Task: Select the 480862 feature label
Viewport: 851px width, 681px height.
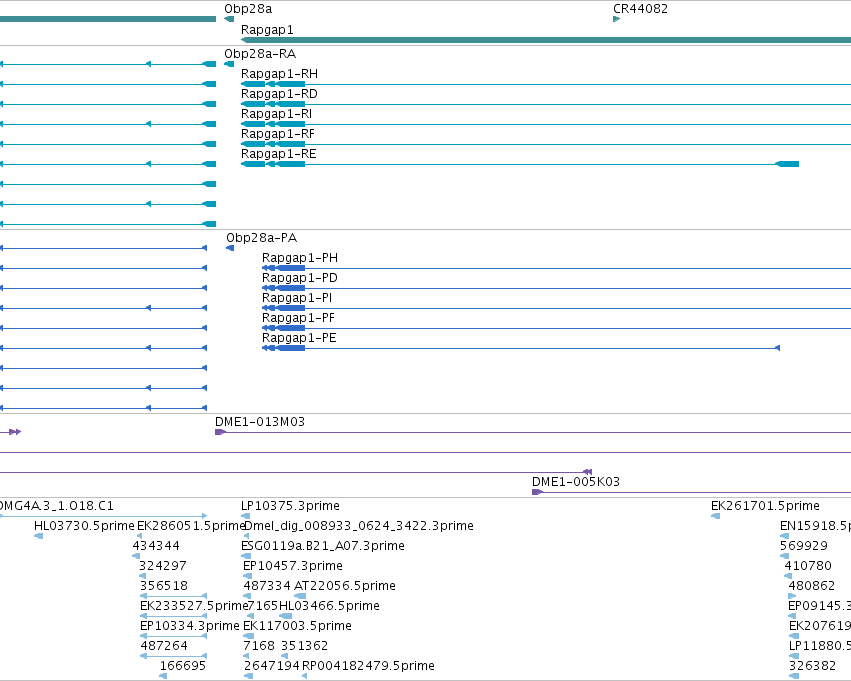Action: (812, 586)
